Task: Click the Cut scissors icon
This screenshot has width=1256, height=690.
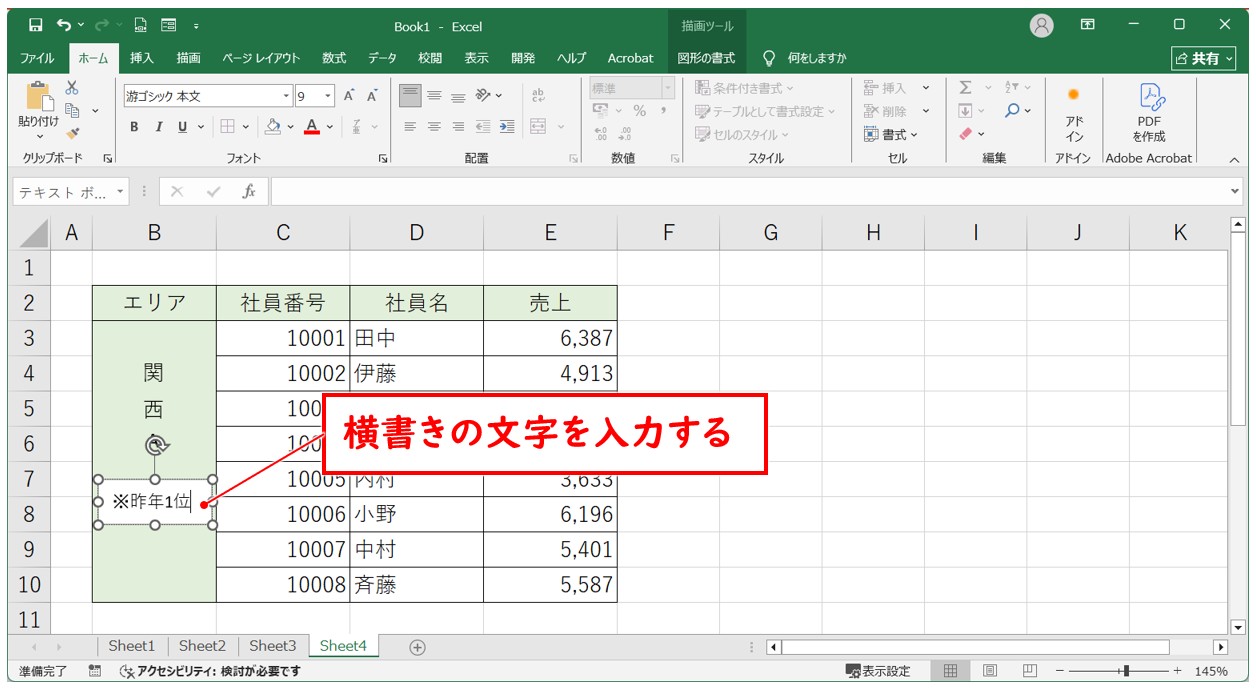Action: click(72, 88)
